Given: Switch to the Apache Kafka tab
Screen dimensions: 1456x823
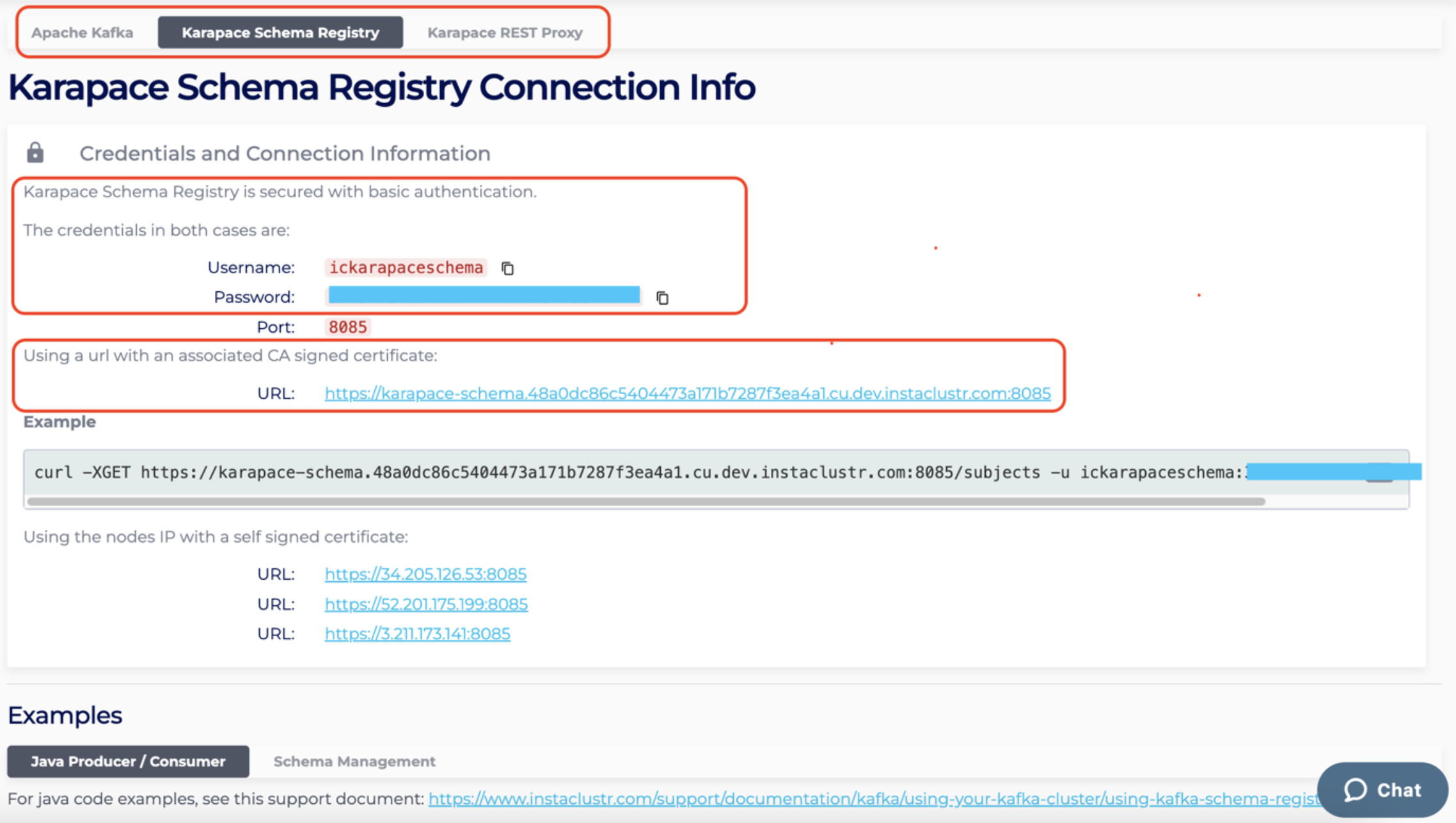Looking at the screenshot, I should pos(82,32).
